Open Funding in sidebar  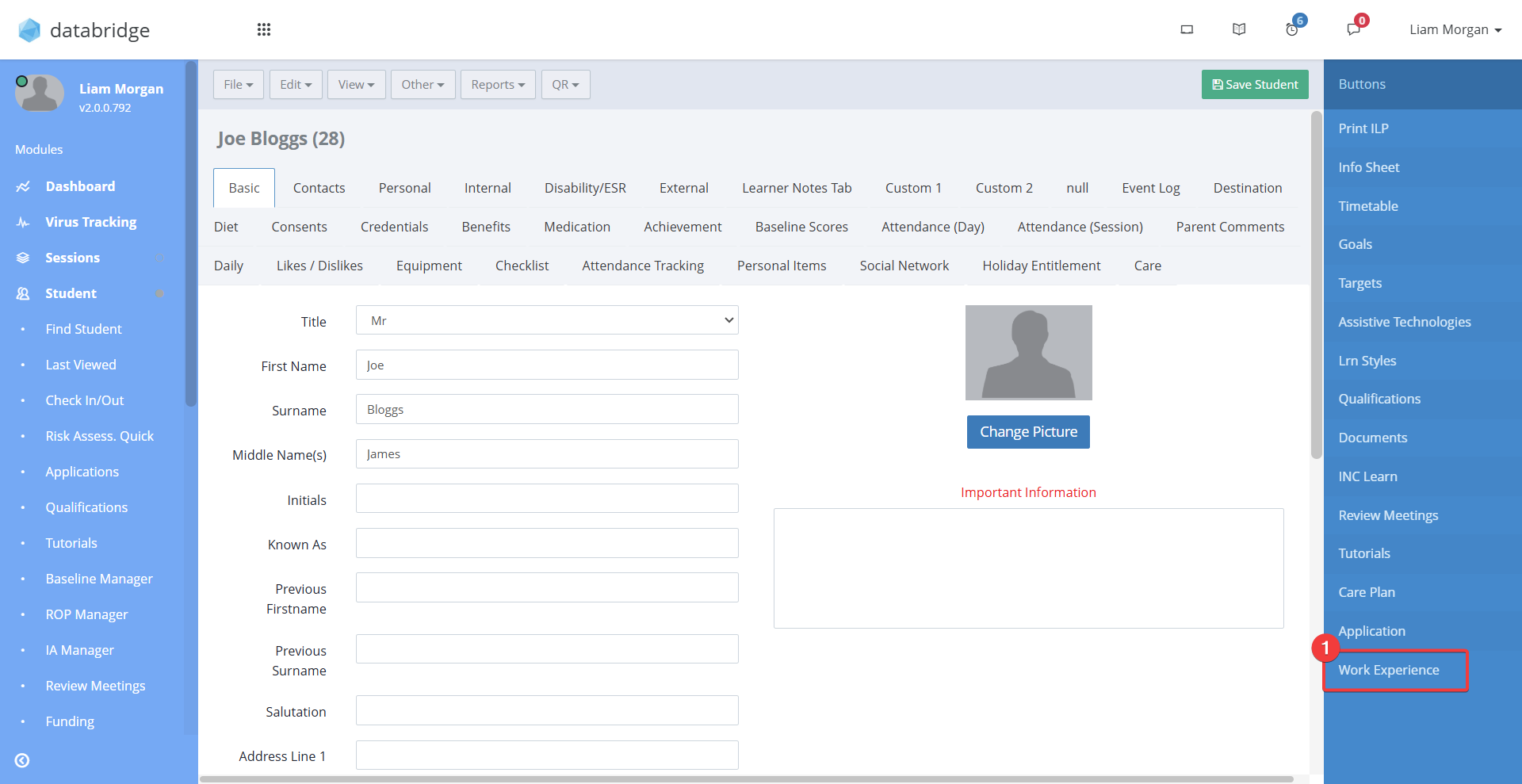pos(70,721)
